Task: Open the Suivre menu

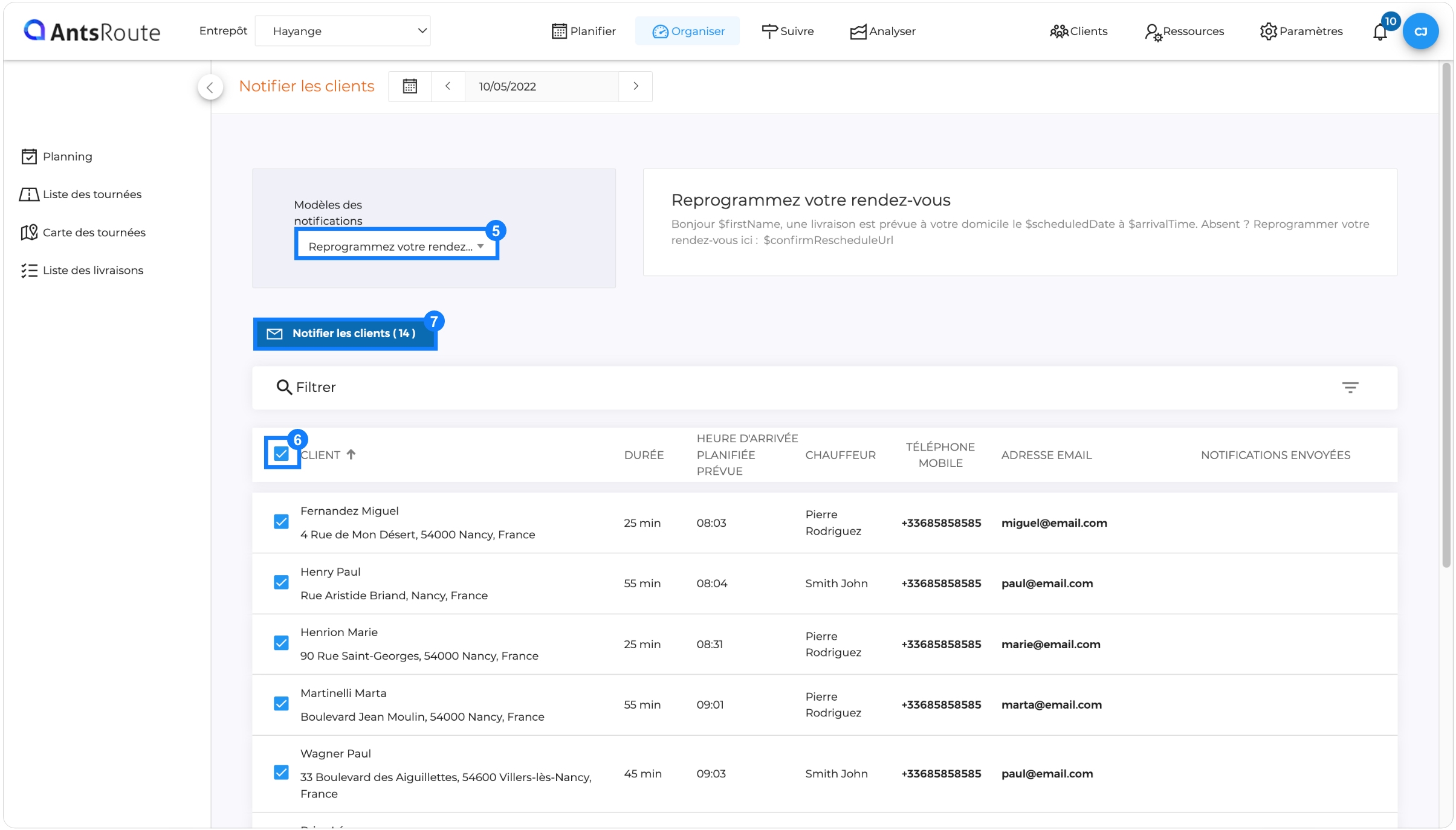Action: tap(788, 31)
